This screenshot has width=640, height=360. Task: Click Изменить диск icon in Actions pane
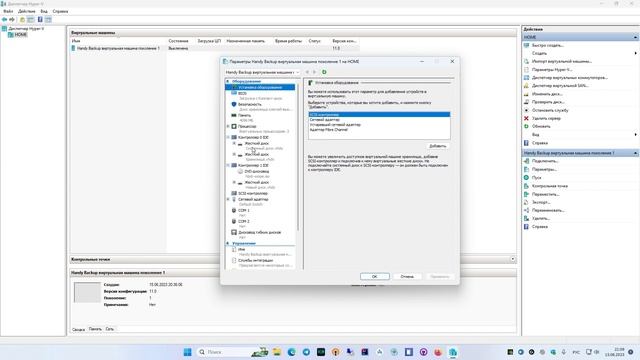pyautogui.click(x=527, y=94)
